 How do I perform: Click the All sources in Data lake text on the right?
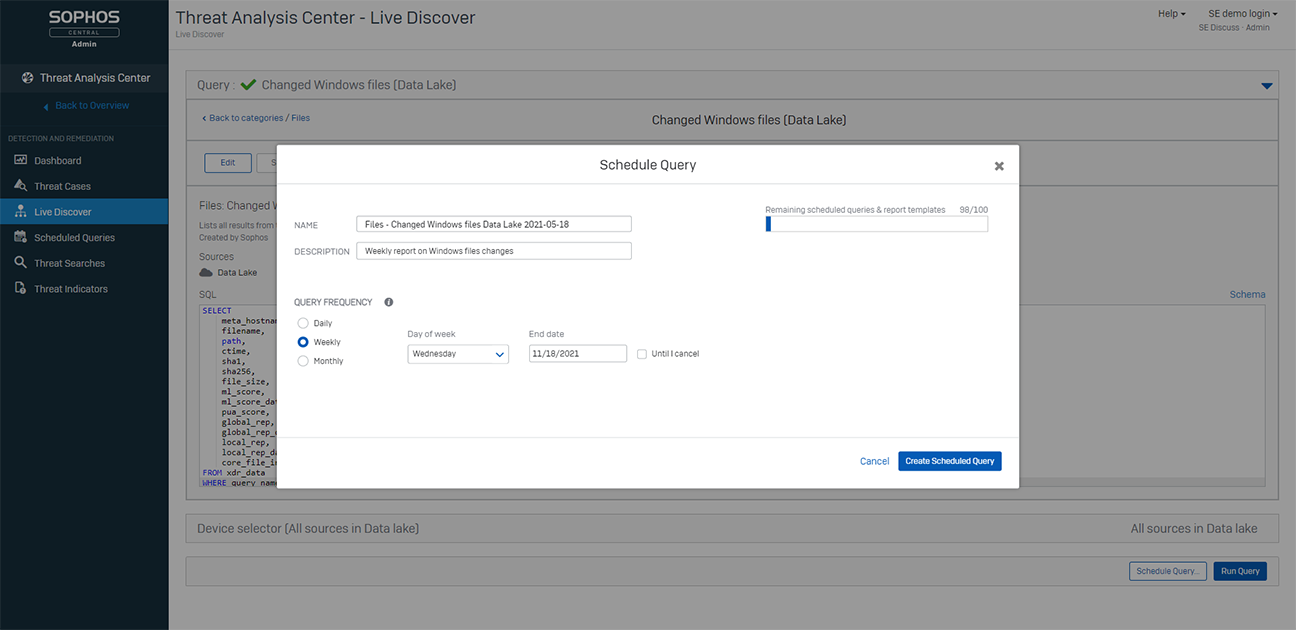tap(1194, 528)
